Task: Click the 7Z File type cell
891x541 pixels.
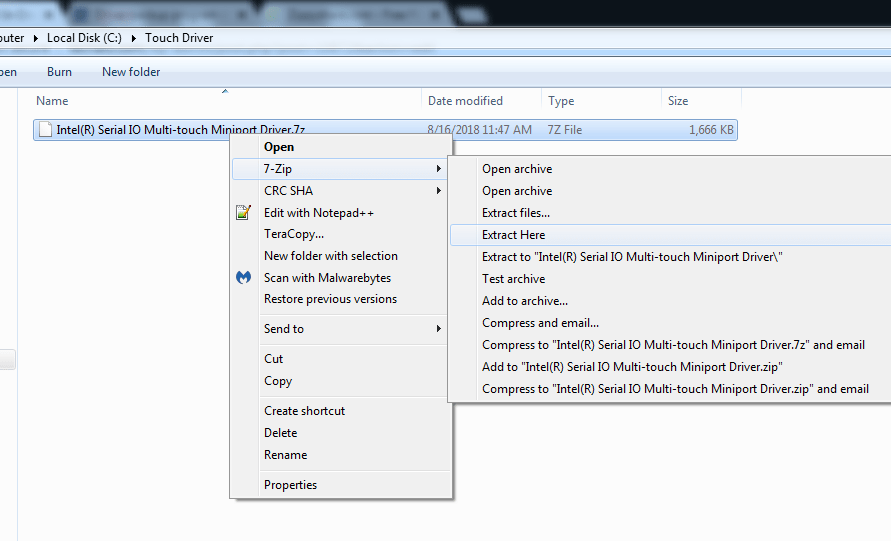Action: point(565,130)
